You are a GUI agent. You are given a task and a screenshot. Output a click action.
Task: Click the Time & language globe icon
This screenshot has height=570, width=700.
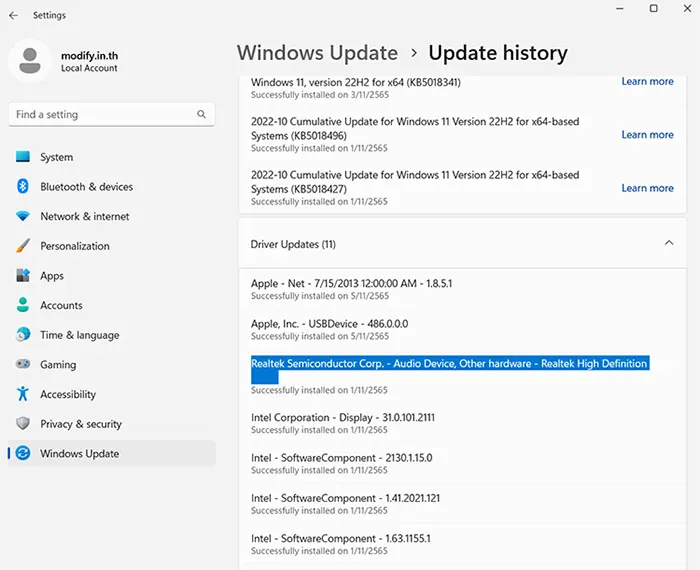(23, 334)
